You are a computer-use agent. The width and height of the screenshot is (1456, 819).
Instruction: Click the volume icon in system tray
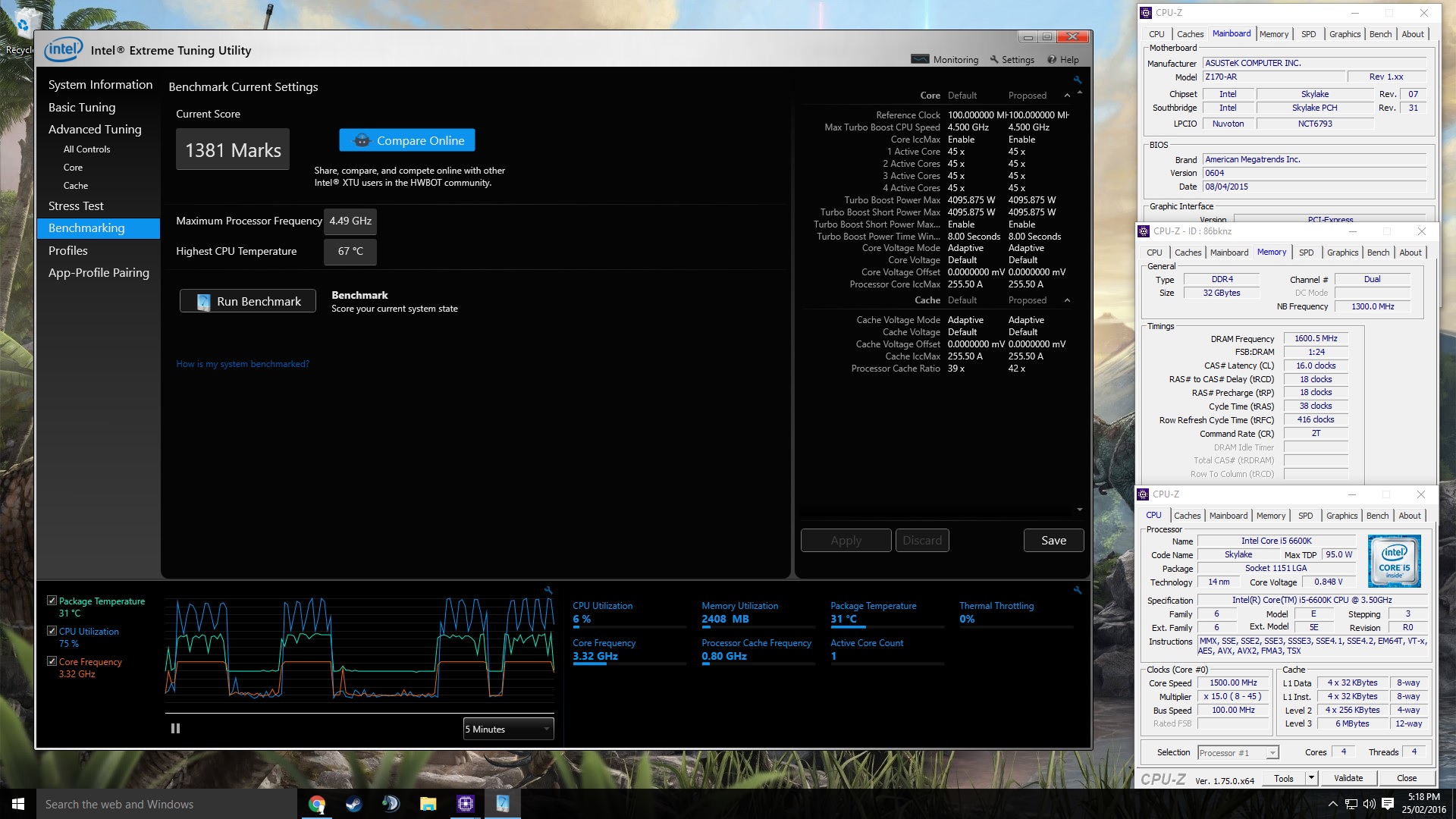1369,804
